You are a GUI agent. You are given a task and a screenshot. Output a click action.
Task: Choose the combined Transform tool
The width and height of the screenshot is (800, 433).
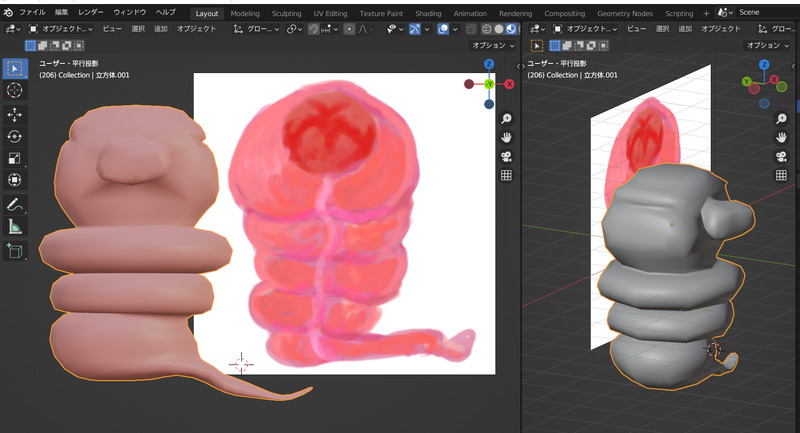(15, 180)
